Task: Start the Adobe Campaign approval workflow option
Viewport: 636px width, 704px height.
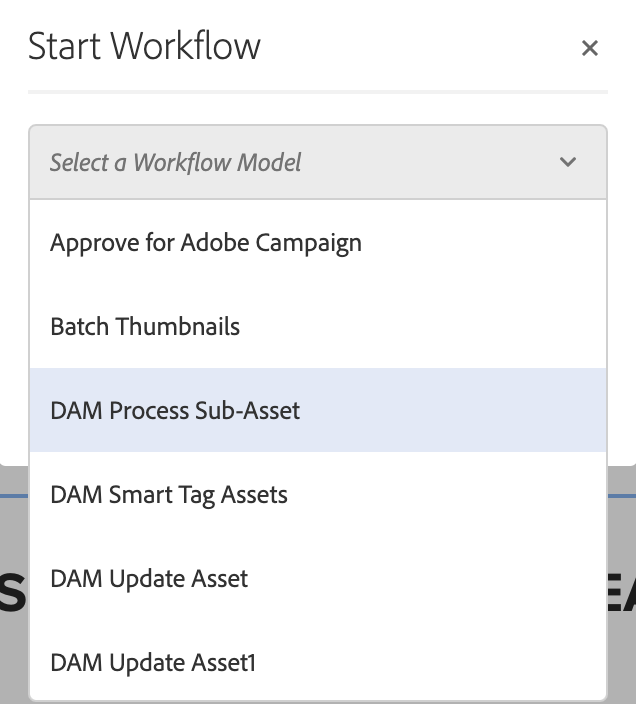Action: [206, 243]
